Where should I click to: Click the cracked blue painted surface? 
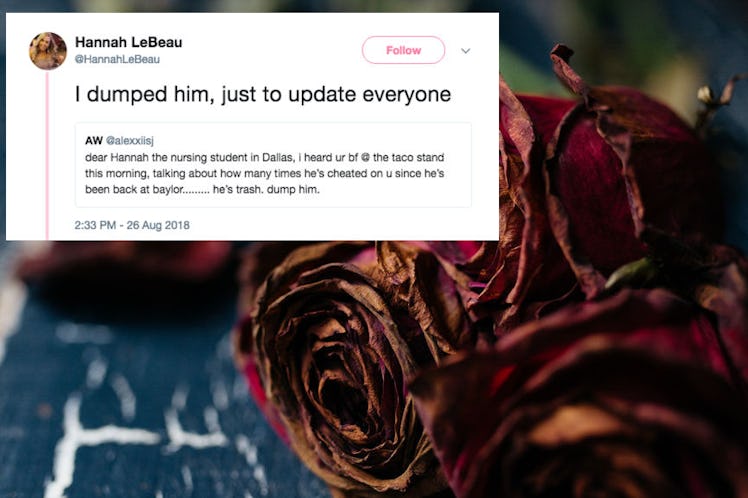119,405
